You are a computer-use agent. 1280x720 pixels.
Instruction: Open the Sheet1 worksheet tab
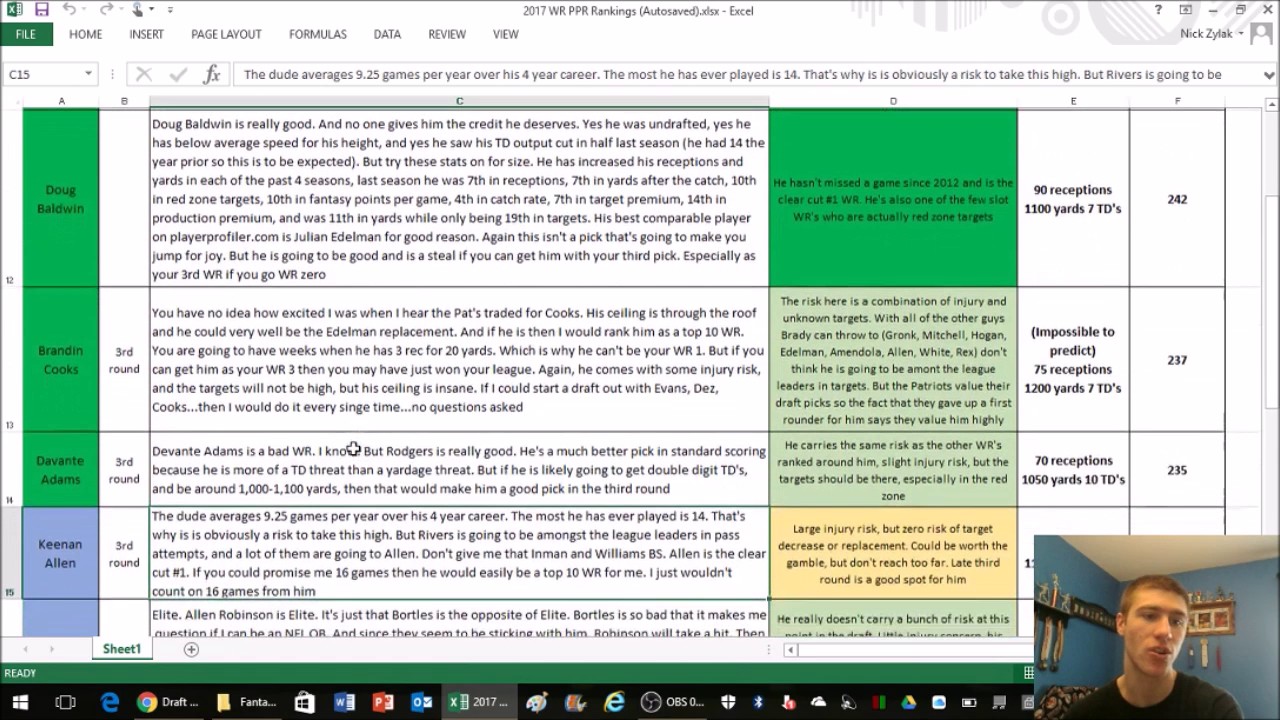click(x=122, y=649)
